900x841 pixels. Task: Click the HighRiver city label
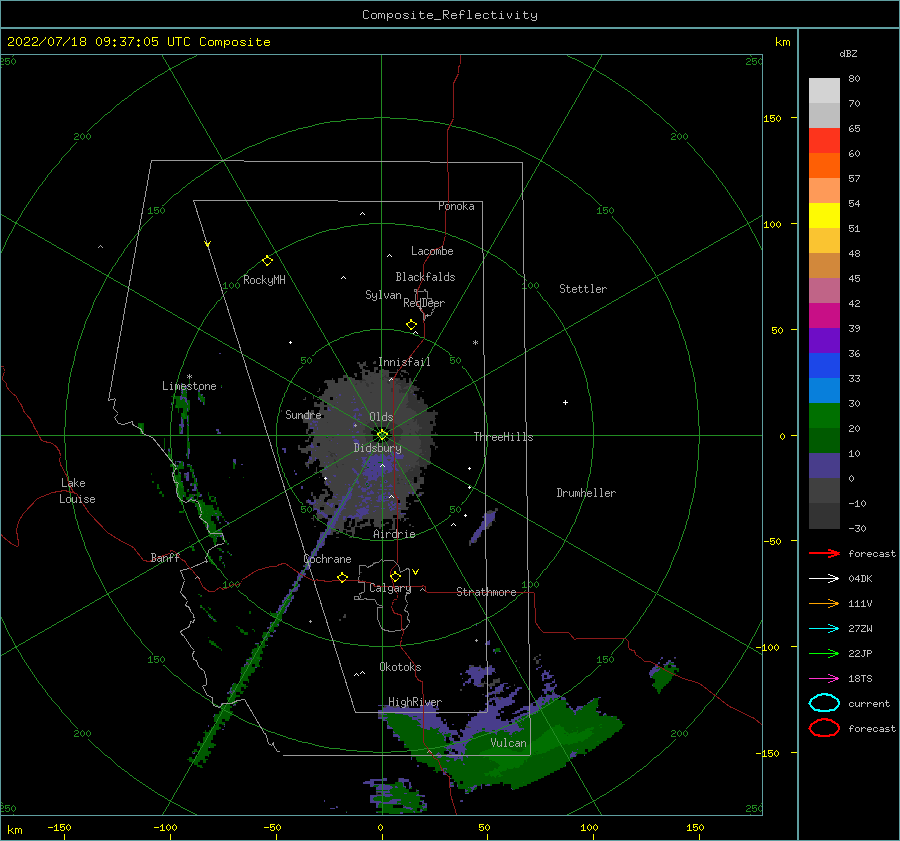tap(415, 702)
